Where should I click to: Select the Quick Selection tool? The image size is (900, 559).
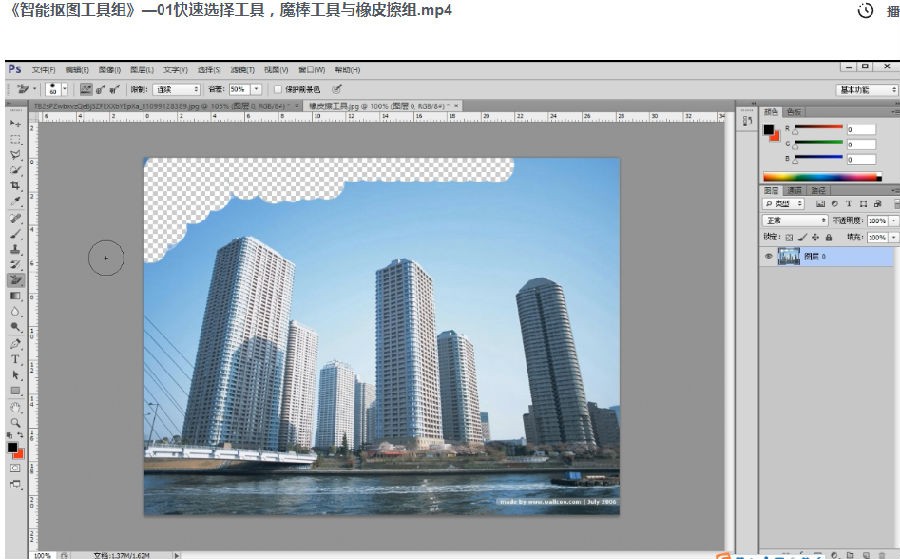coord(15,170)
